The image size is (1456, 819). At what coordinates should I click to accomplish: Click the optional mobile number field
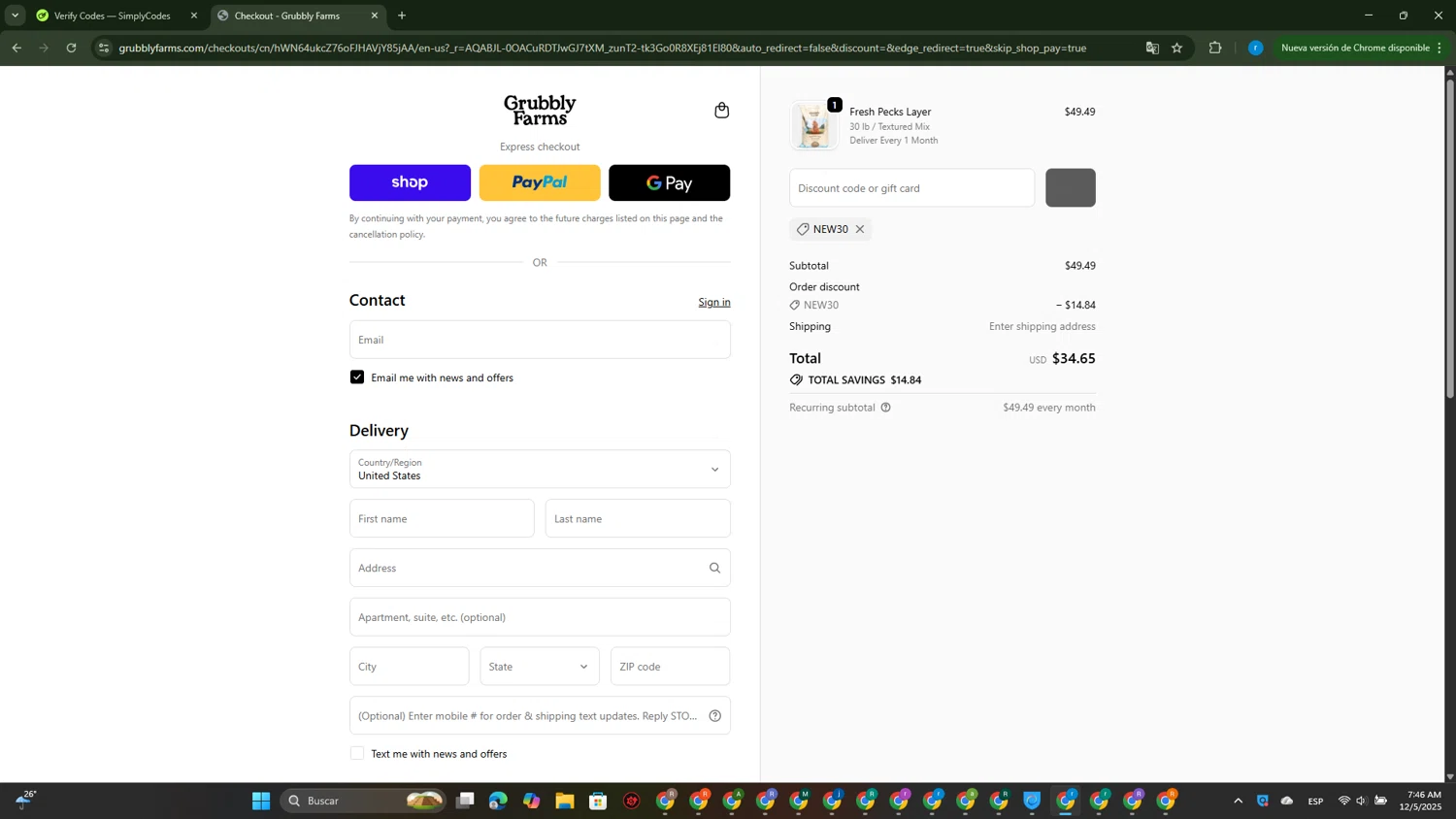tap(540, 716)
